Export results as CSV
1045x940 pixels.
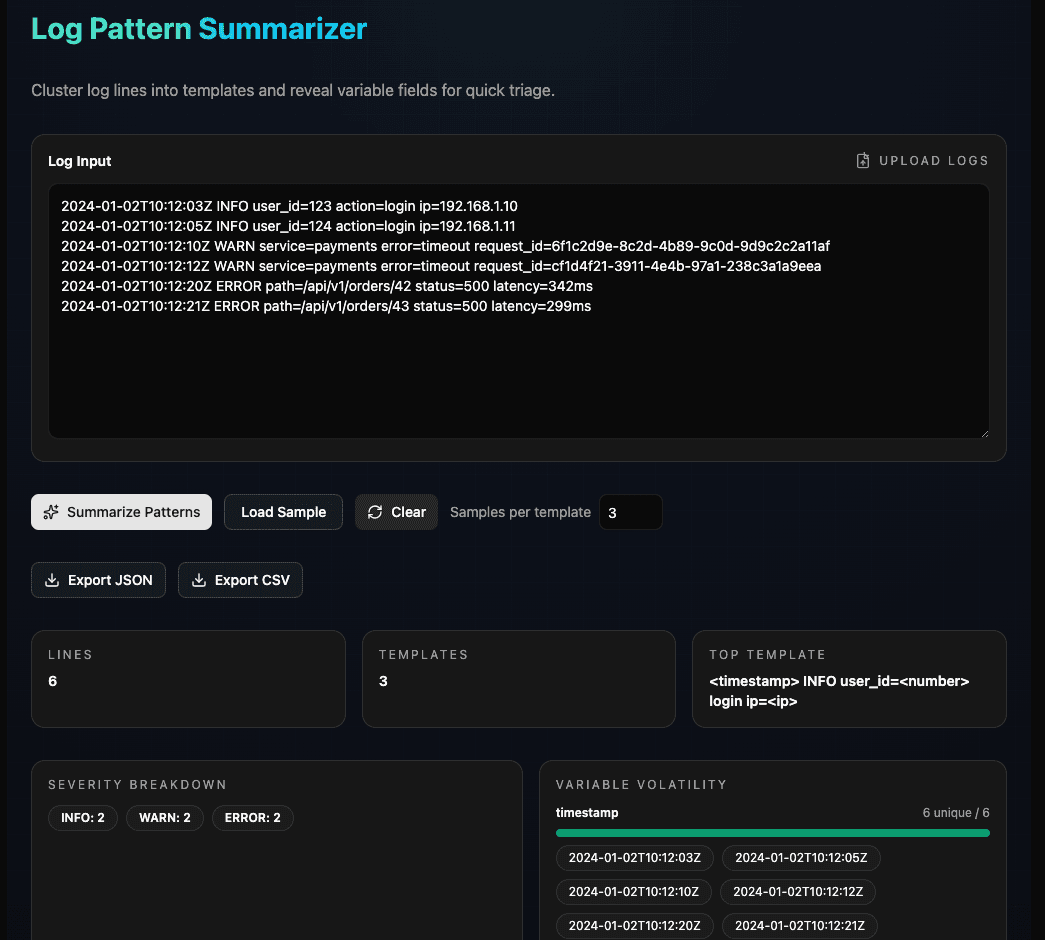click(x=240, y=579)
